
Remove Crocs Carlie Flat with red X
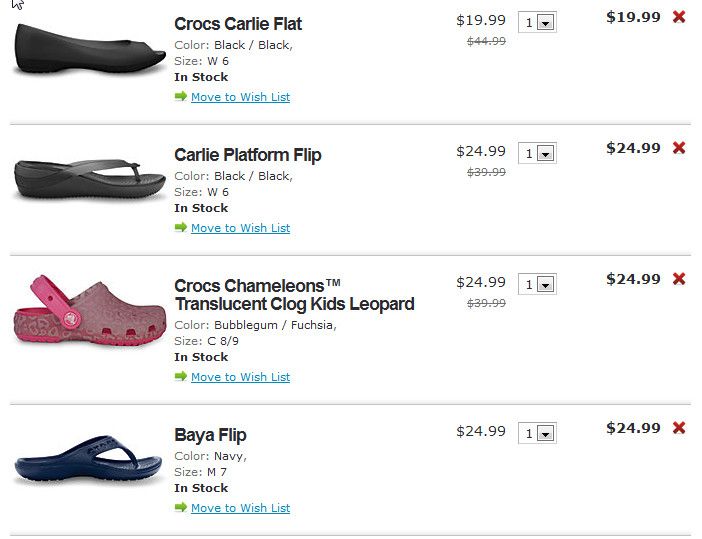[679, 17]
